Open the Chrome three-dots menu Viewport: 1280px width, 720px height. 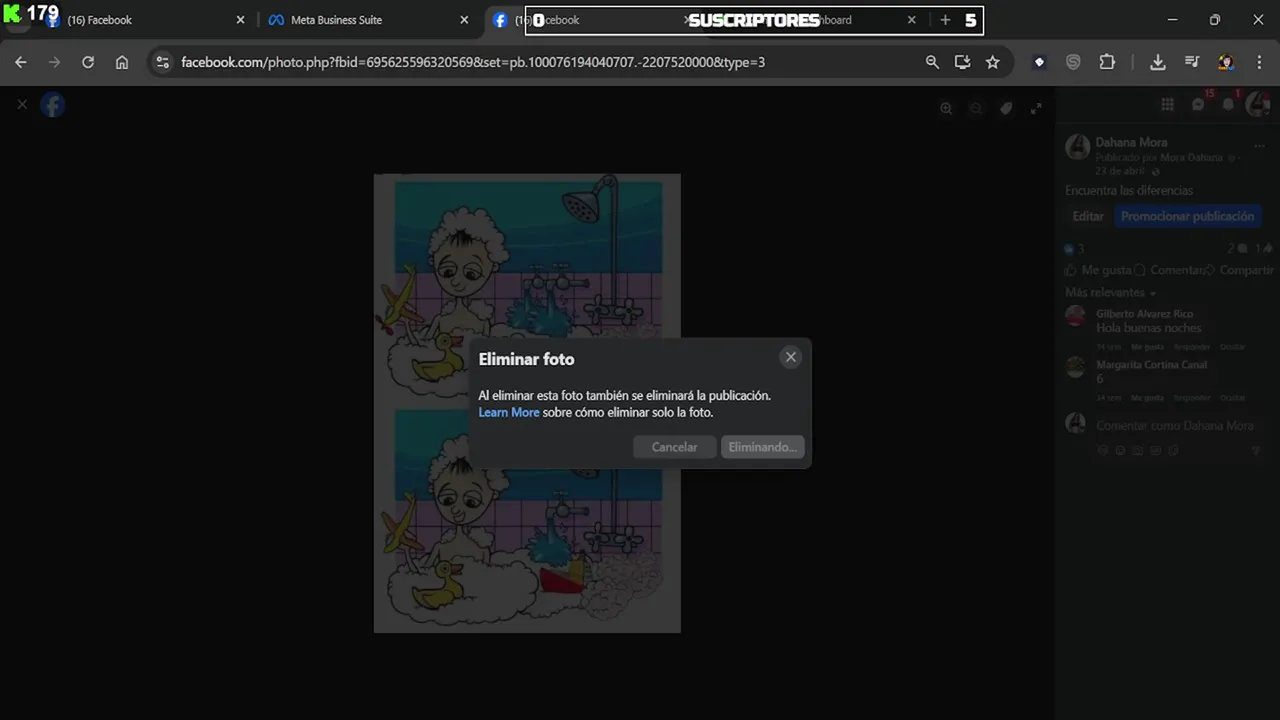(1259, 62)
